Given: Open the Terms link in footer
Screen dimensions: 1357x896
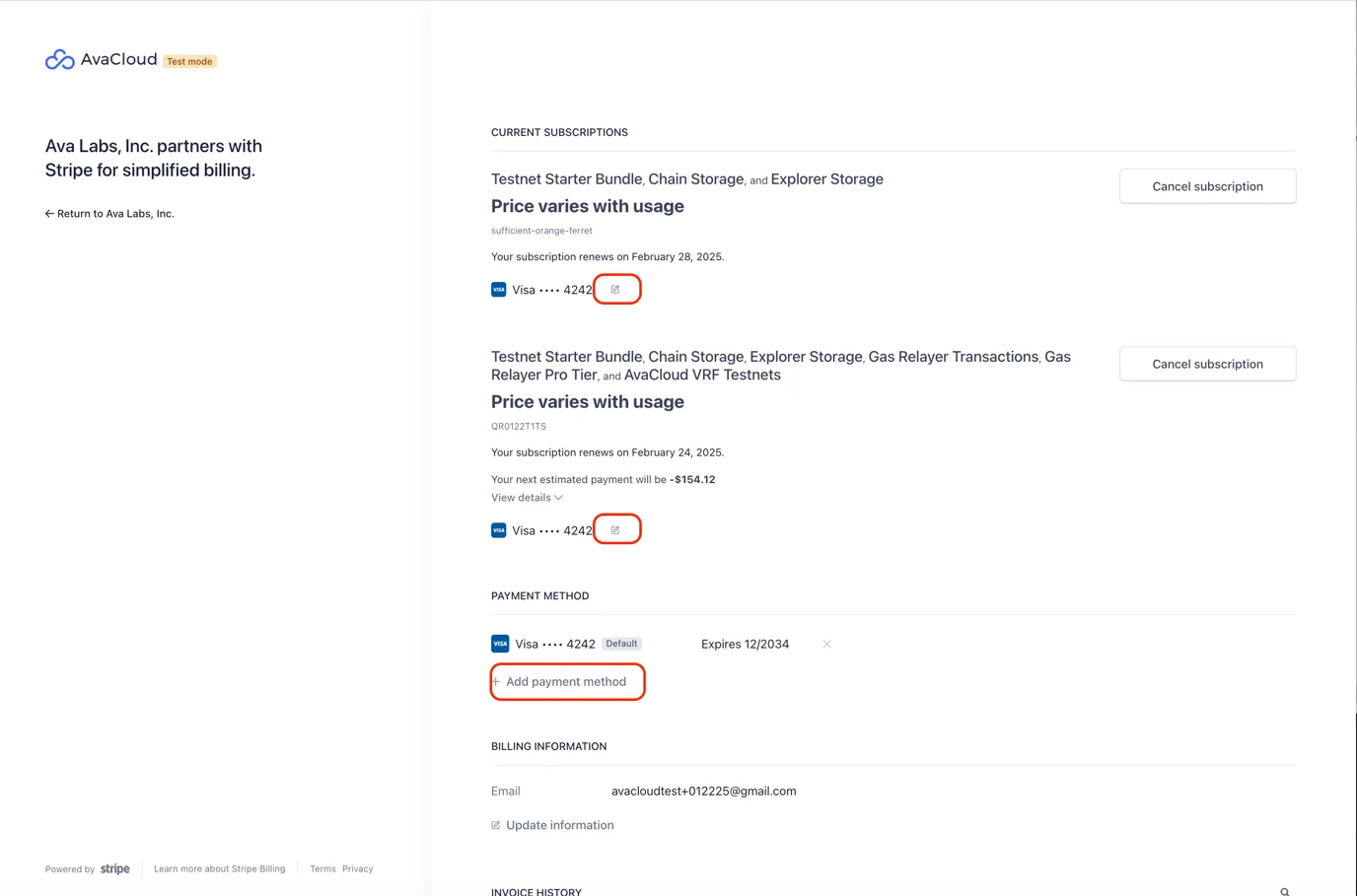Looking at the screenshot, I should (x=322, y=869).
